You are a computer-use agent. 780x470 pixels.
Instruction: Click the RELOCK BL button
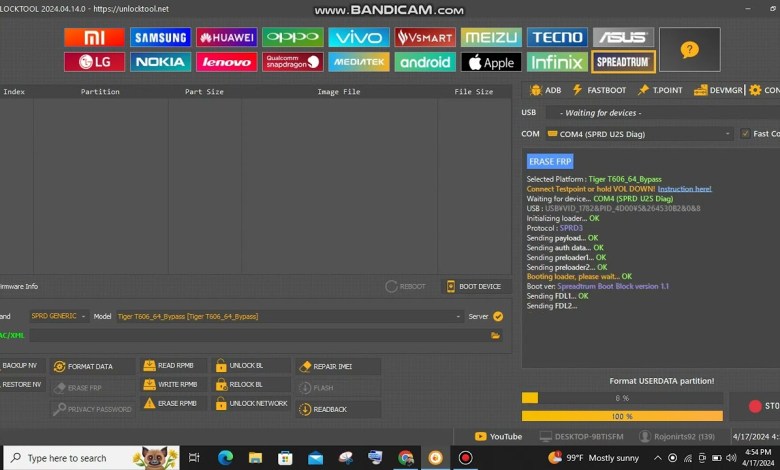pyautogui.click(x=251, y=384)
